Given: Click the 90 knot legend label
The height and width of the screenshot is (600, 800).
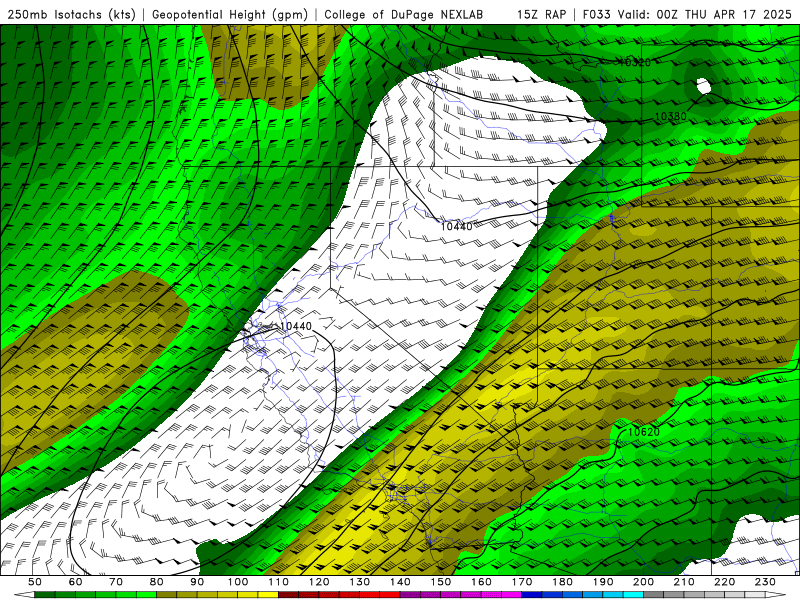Looking at the screenshot, I should [197, 582].
